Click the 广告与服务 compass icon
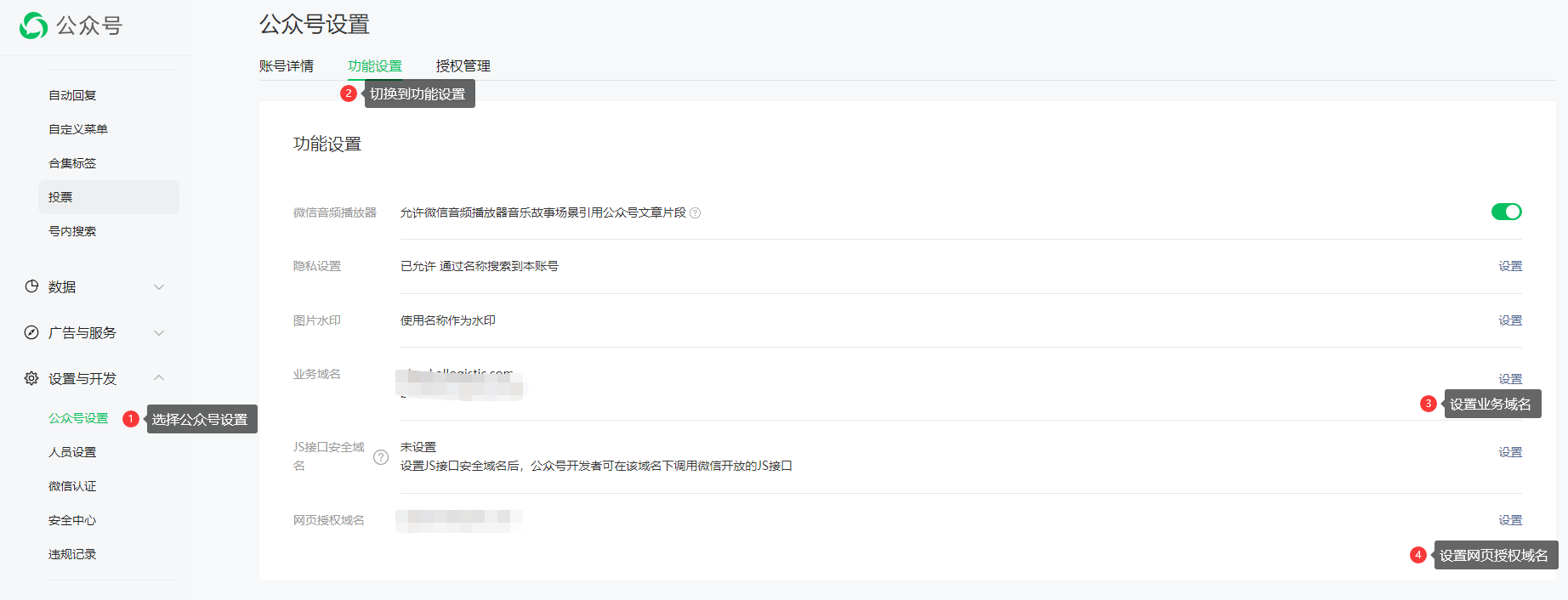 pyautogui.click(x=31, y=332)
